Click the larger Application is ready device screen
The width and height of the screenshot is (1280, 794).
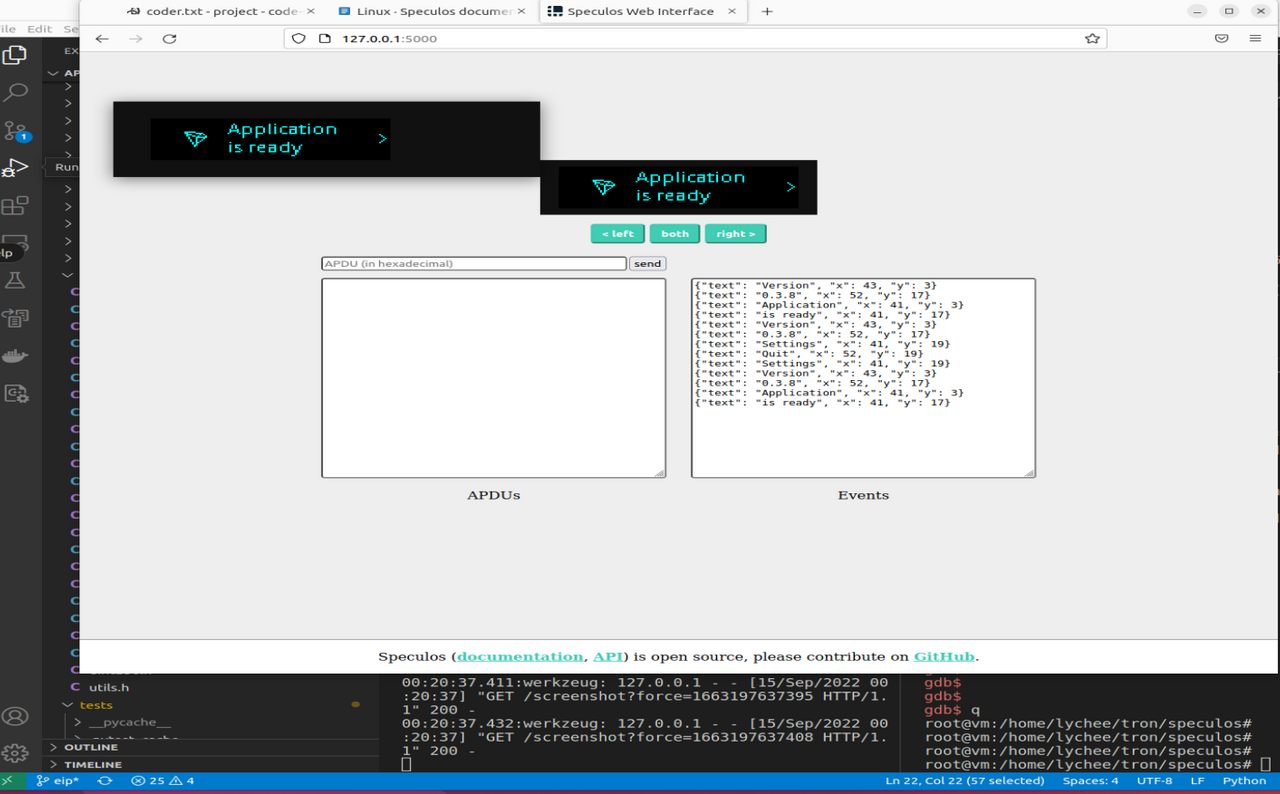coord(326,139)
